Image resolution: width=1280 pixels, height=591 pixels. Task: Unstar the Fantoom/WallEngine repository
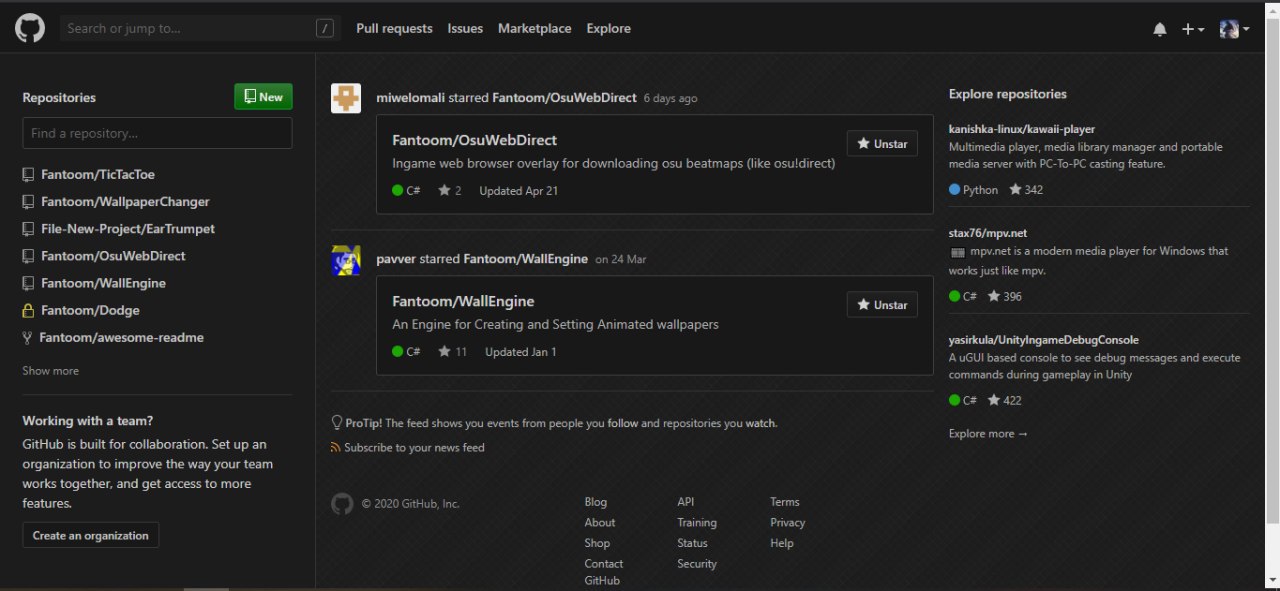point(882,305)
